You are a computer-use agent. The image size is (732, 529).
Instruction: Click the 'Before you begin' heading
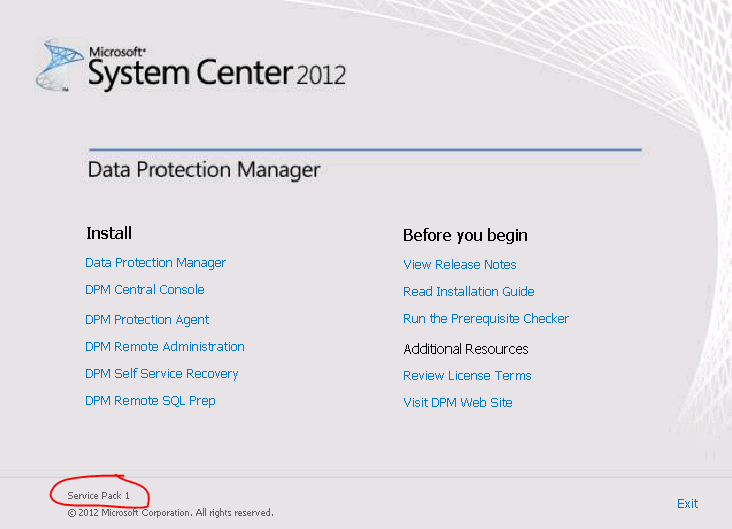pyautogui.click(x=465, y=235)
